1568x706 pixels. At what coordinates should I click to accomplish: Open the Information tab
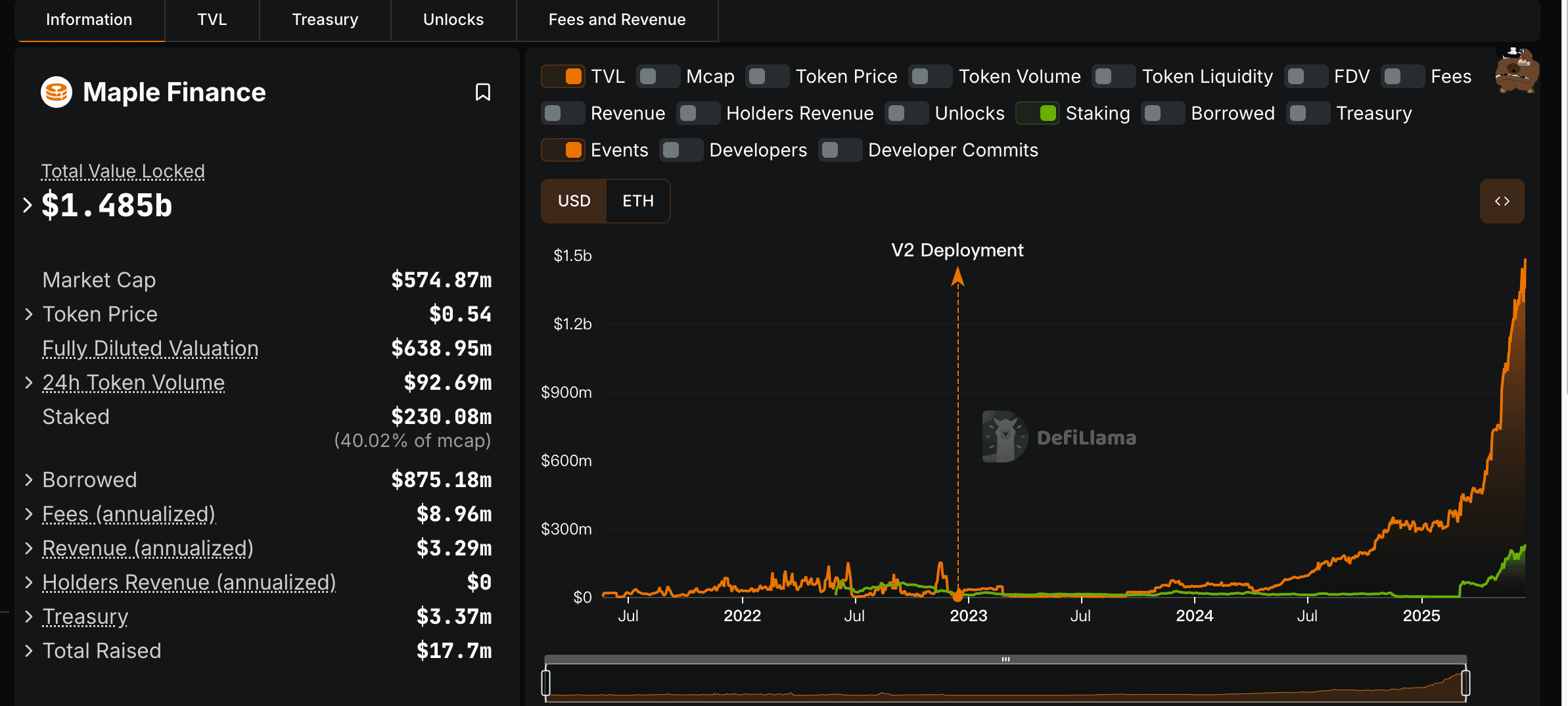pyautogui.click(x=89, y=20)
